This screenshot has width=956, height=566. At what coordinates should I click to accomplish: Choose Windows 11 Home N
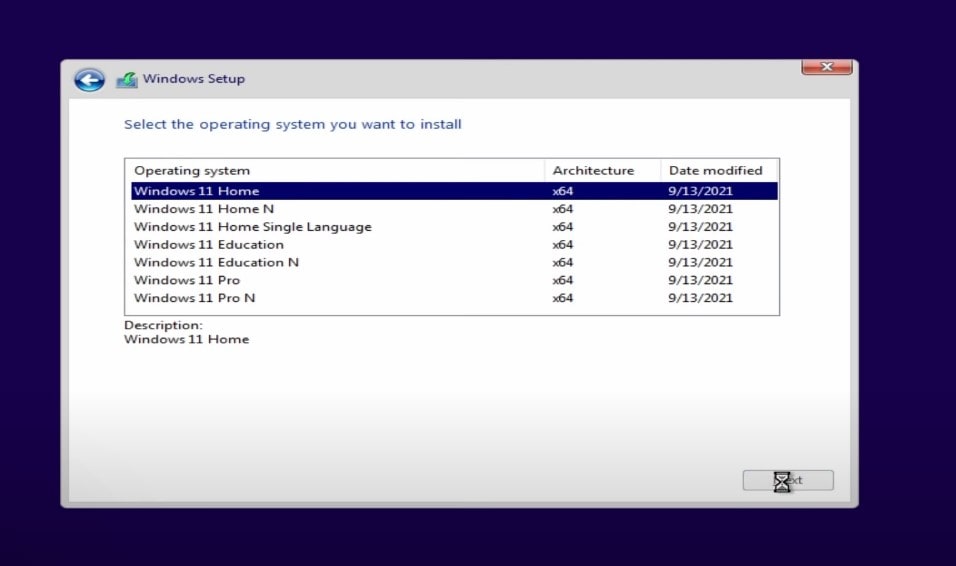[x=203, y=209]
